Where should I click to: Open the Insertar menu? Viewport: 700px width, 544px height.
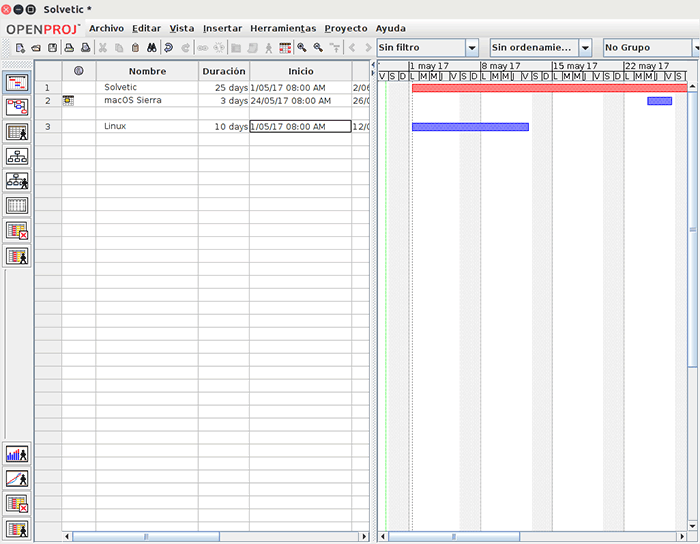point(222,29)
